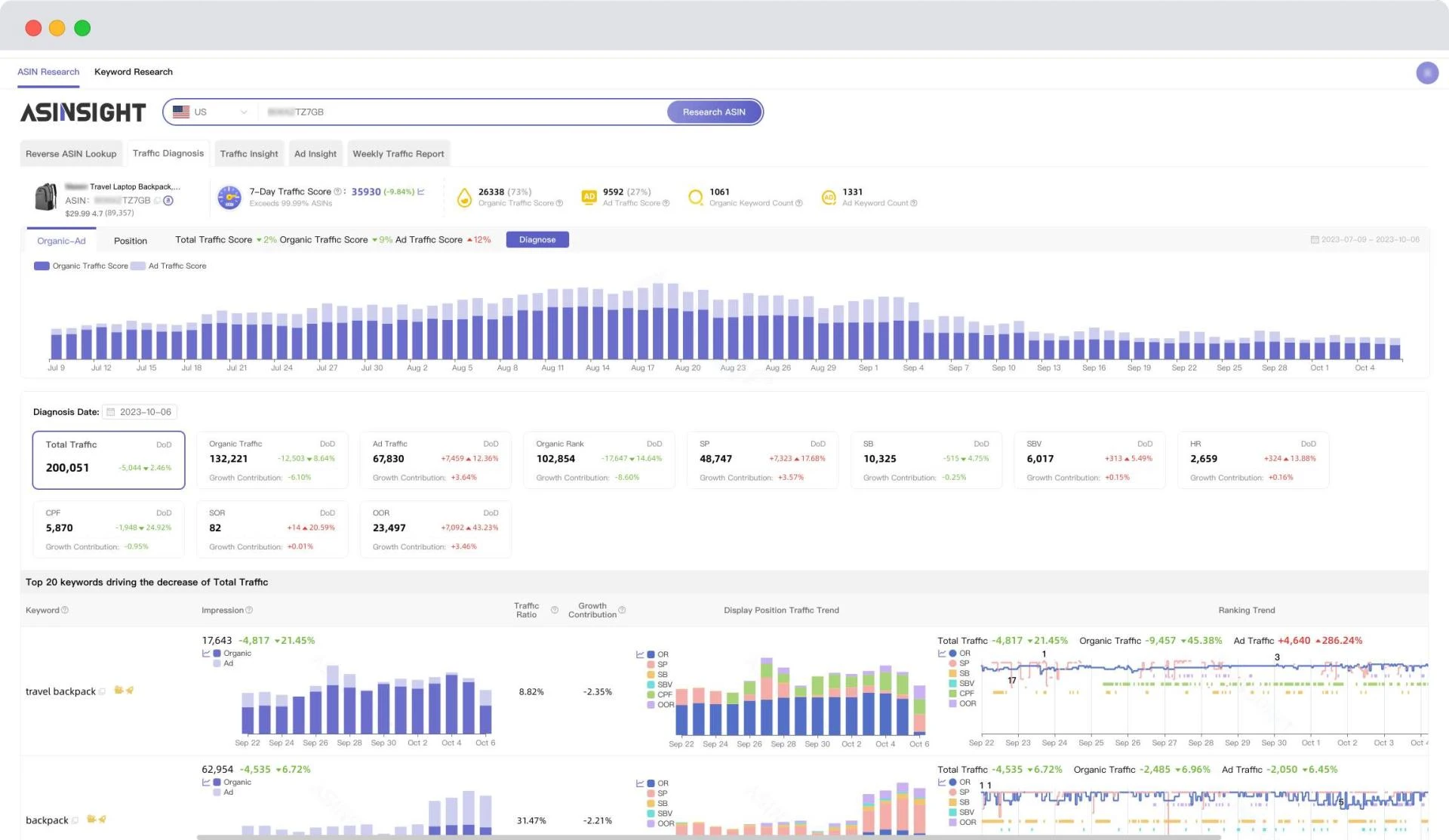Click the Organic Keyword Count ring icon

point(695,197)
